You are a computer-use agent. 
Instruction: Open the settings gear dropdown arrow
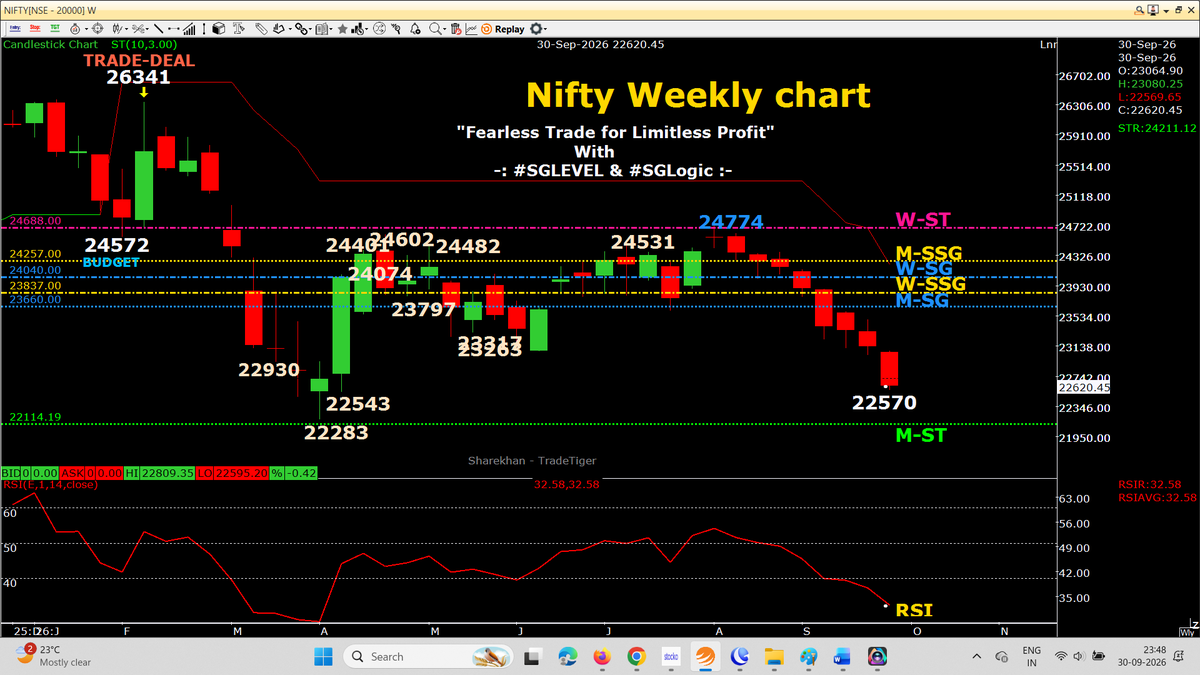[x=546, y=30]
